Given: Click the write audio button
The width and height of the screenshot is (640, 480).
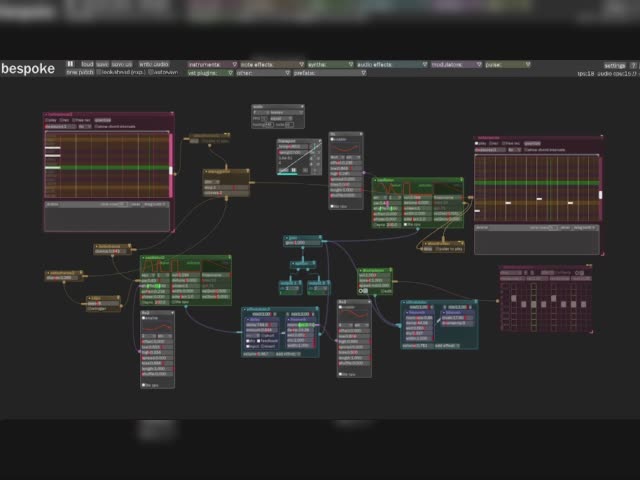Looking at the screenshot, I should click(x=153, y=64).
